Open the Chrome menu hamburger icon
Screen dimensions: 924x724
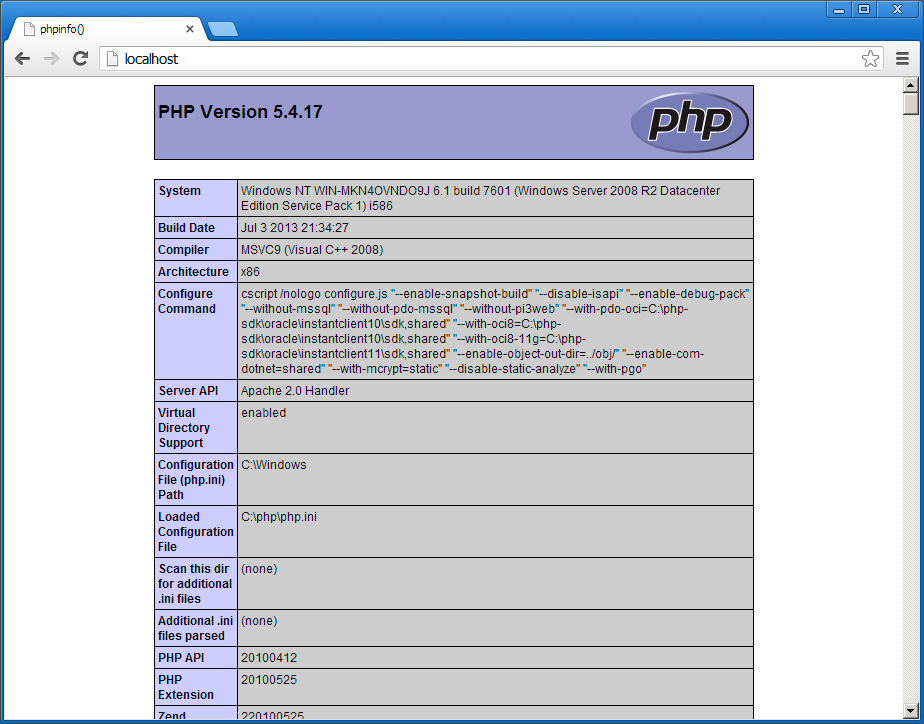902,58
